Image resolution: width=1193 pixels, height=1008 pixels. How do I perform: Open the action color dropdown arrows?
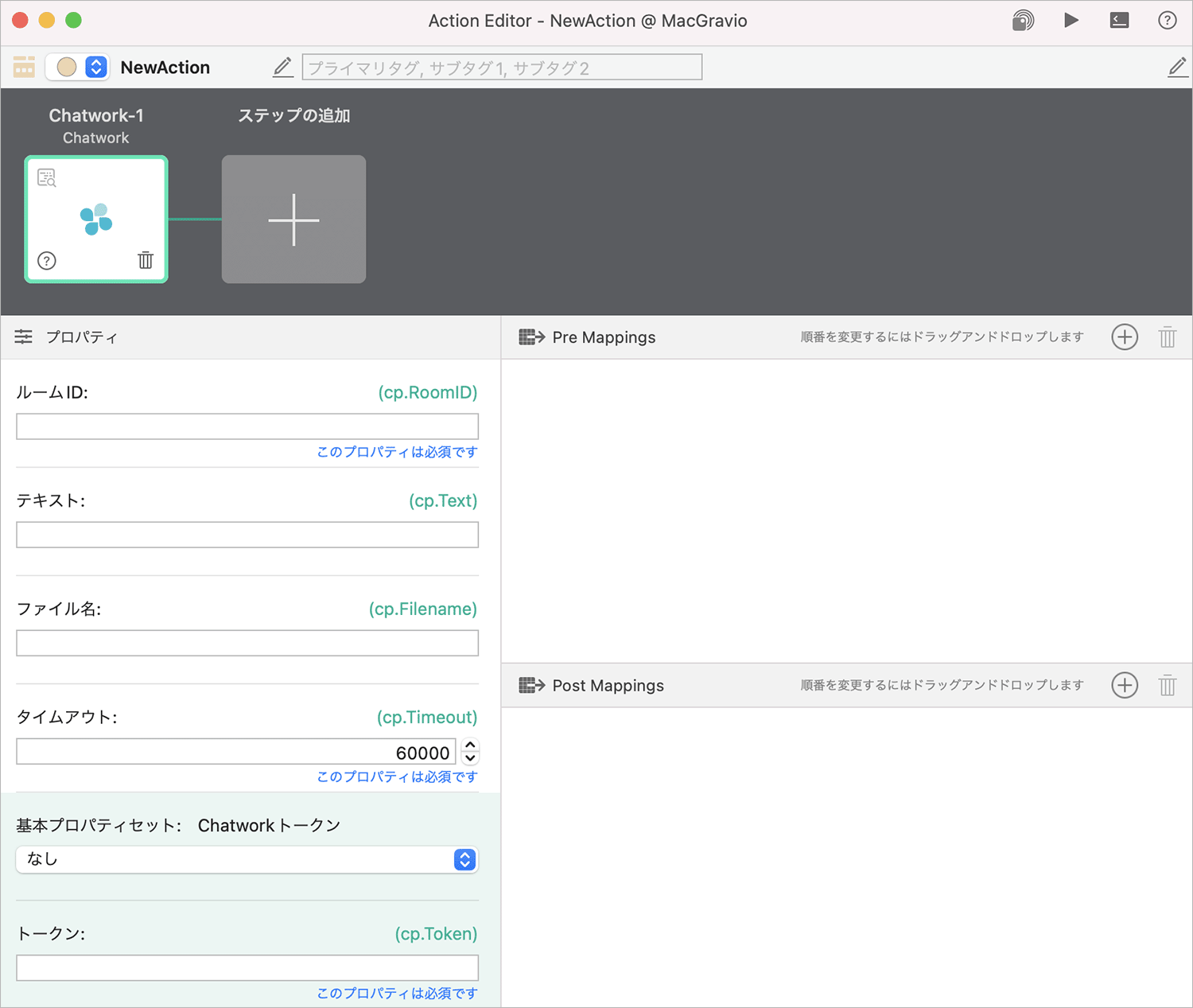coord(96,67)
